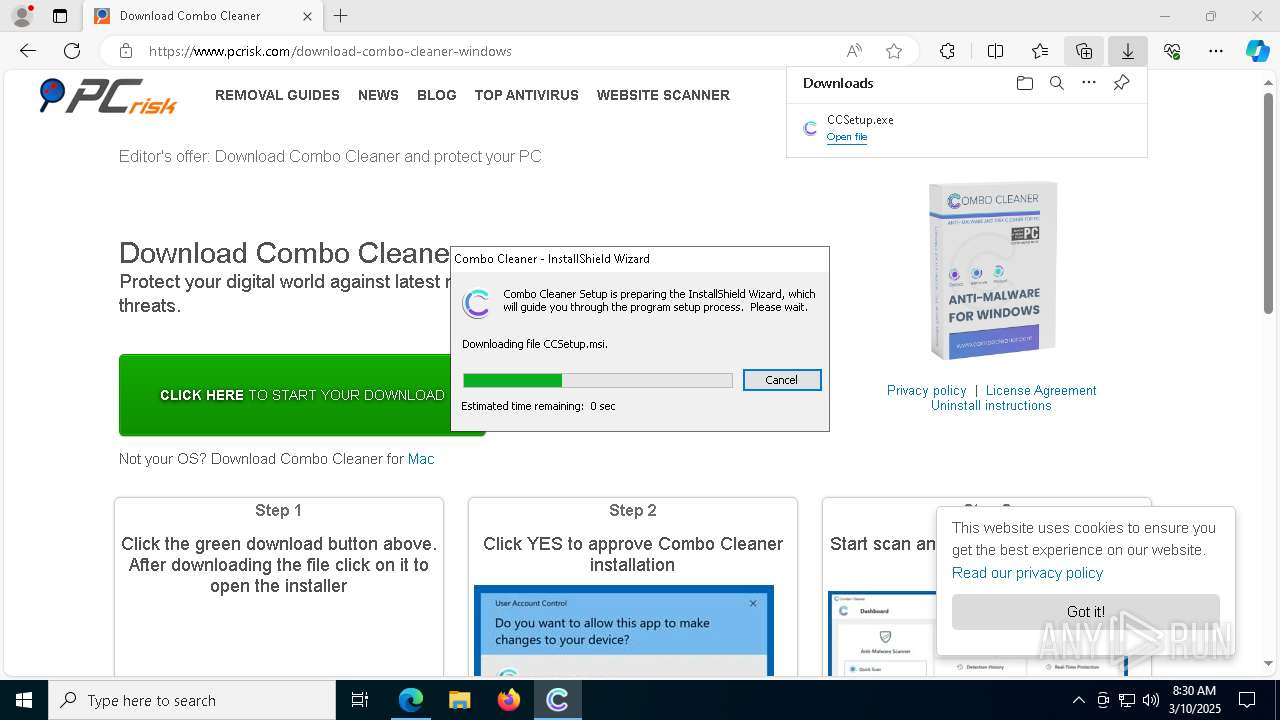
Task: Click Got it! cookie button
Action: (1086, 612)
